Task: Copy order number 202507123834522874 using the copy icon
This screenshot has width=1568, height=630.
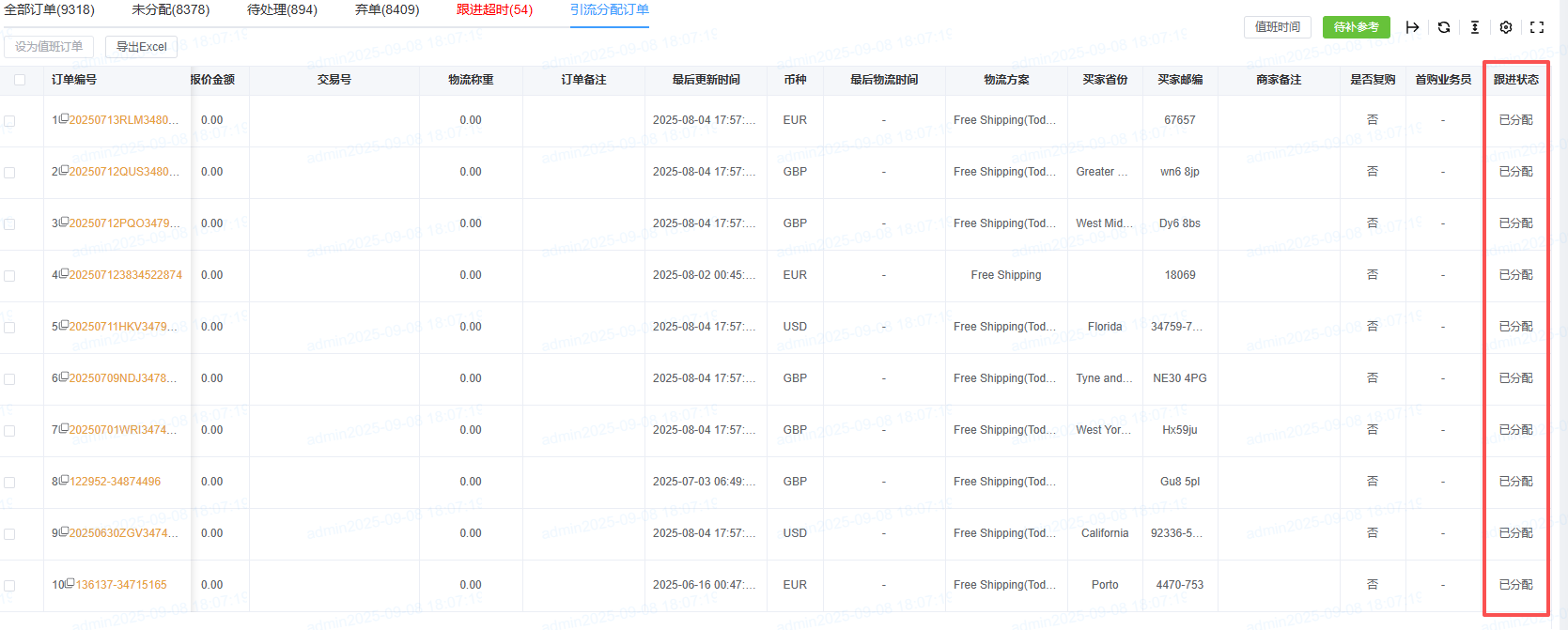Action: click(x=64, y=273)
